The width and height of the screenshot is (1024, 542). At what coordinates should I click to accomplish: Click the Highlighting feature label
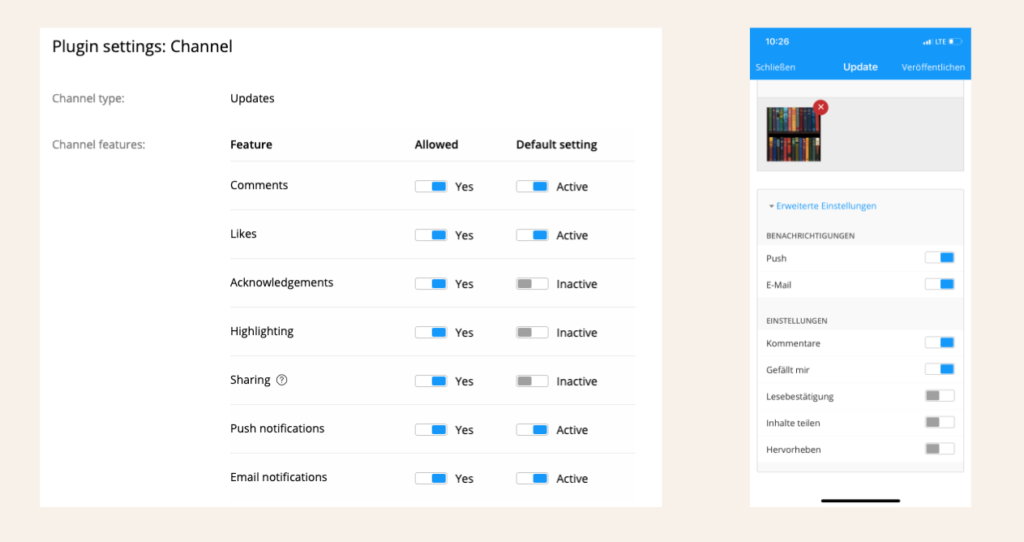tap(262, 331)
